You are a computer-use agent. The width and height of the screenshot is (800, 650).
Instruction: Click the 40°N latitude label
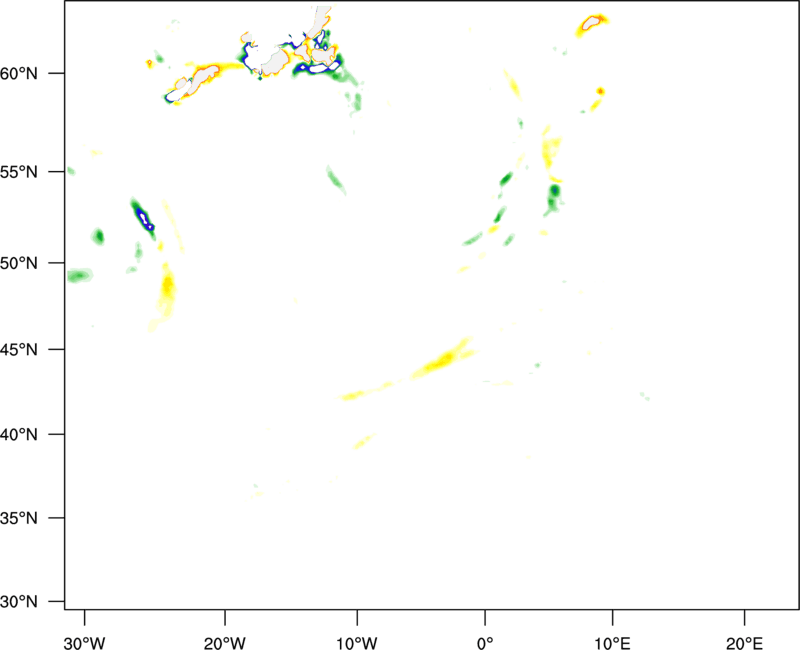[x=19, y=435]
